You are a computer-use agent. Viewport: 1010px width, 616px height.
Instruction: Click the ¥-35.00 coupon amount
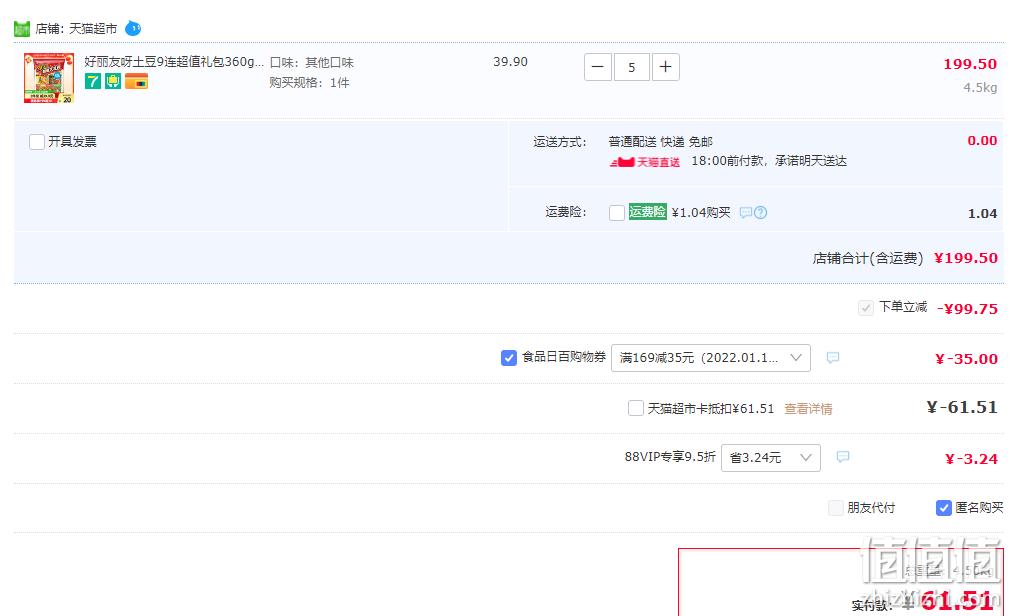pyautogui.click(x=966, y=359)
